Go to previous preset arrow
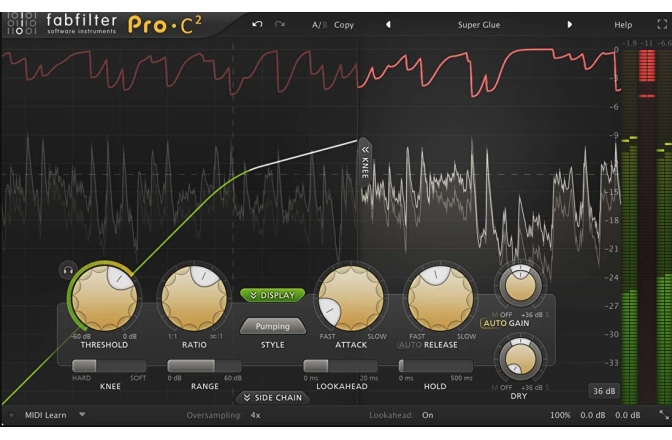This screenshot has width=672, height=440. coord(388,24)
